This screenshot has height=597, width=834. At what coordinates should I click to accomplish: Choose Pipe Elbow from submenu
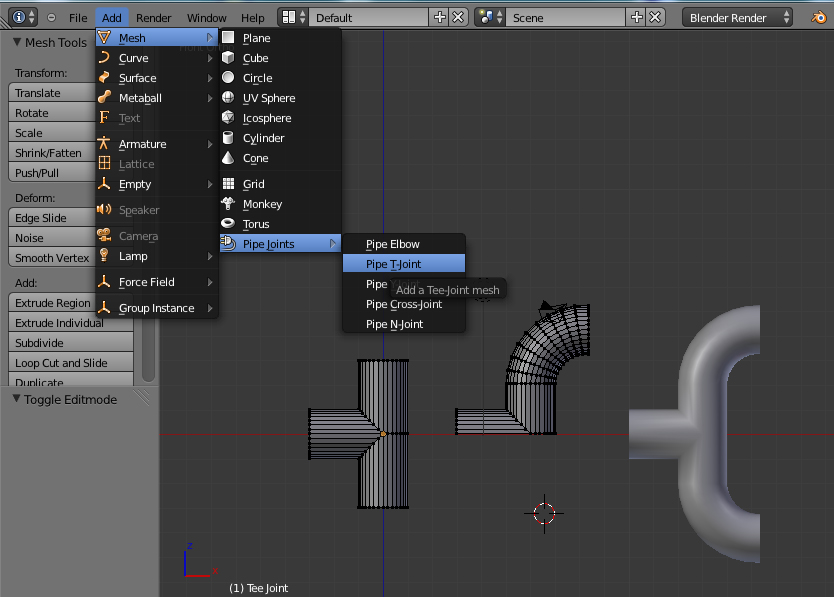click(404, 244)
